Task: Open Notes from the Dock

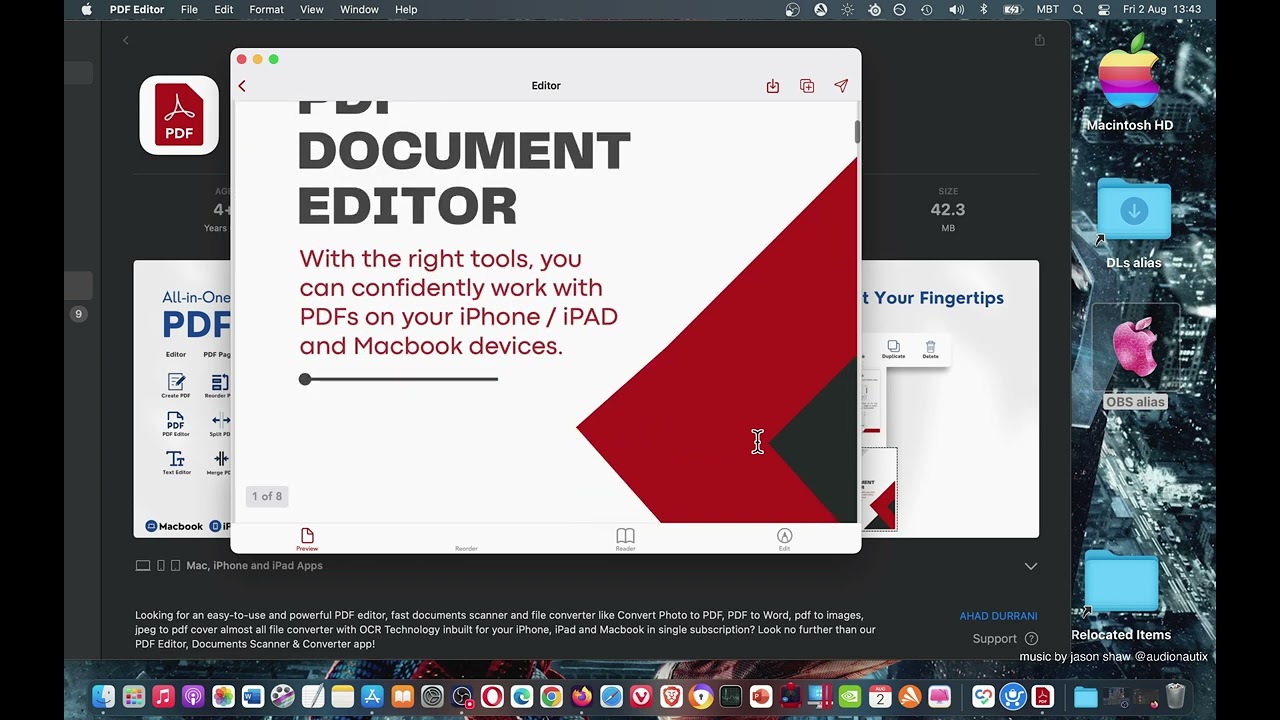Action: coord(342,696)
